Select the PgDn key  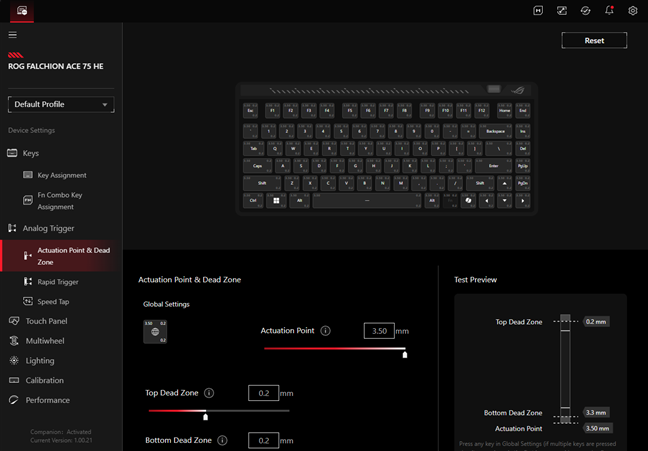[x=523, y=183]
